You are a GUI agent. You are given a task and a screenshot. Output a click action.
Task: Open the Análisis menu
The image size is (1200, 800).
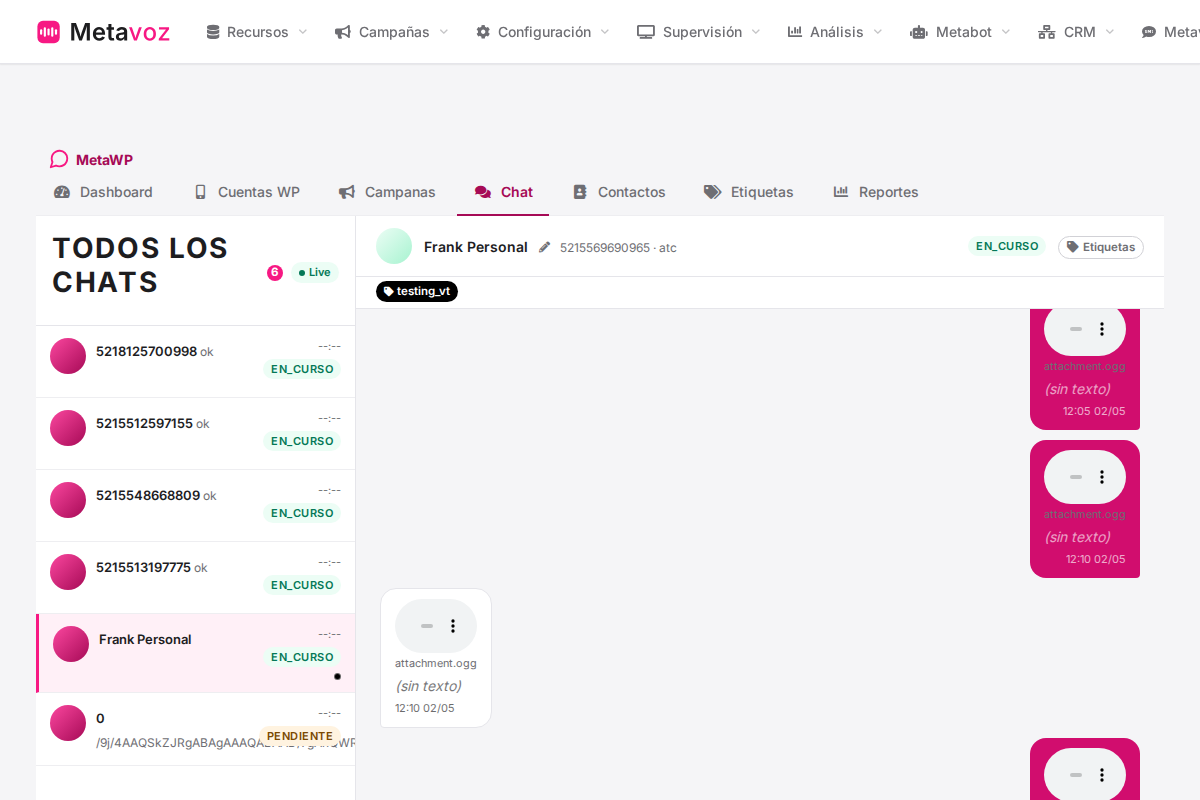pyautogui.click(x=835, y=32)
